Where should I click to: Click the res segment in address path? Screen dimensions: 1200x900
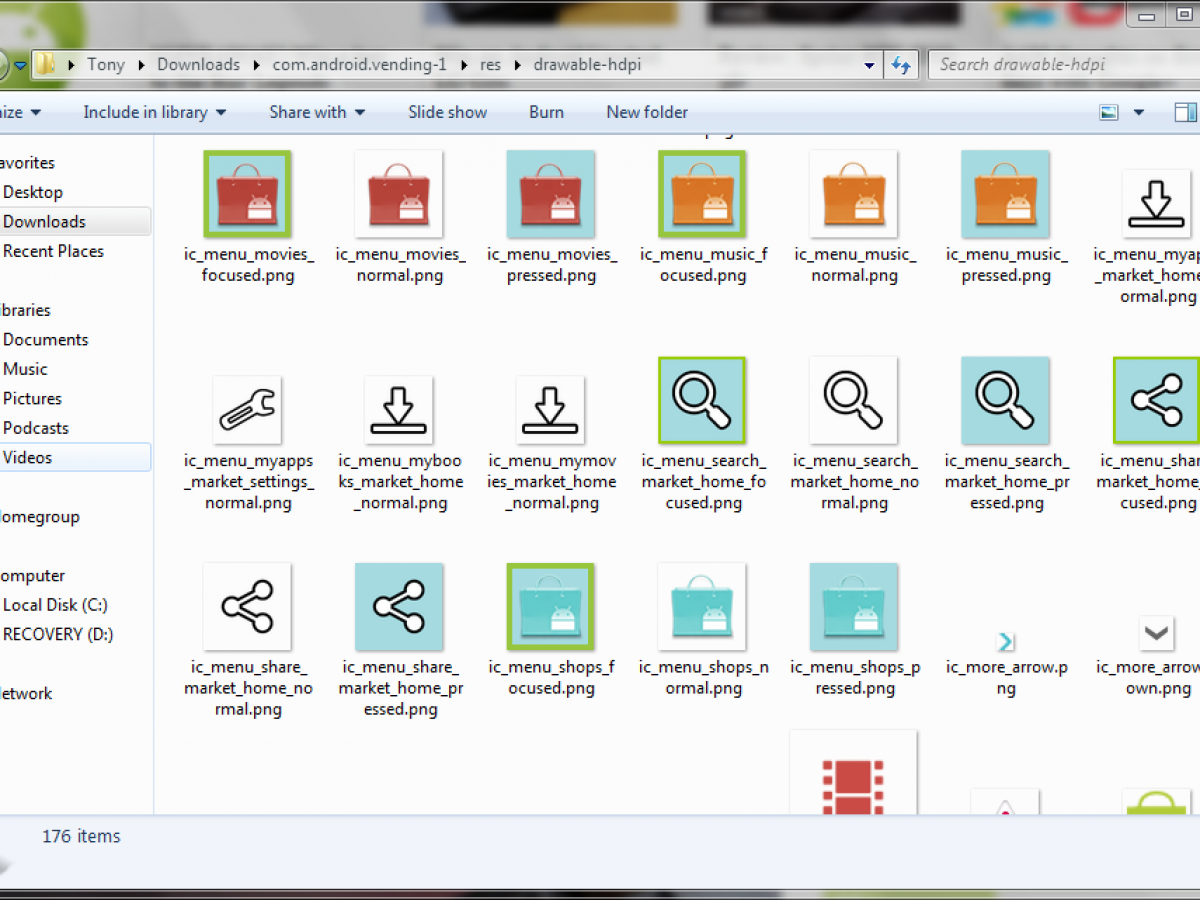pos(490,65)
